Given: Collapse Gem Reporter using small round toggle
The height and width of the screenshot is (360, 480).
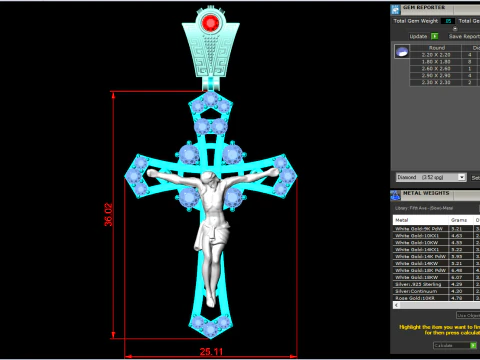Looking at the screenshot, I should pos(455,29).
